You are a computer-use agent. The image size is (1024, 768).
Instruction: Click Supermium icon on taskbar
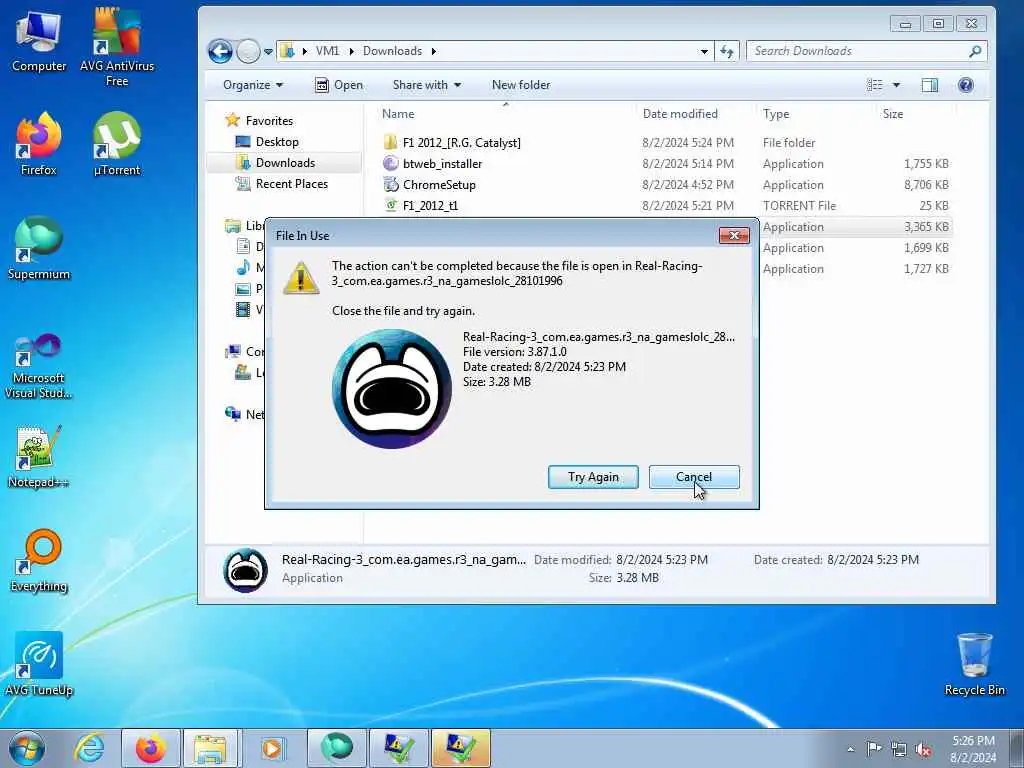click(x=337, y=748)
